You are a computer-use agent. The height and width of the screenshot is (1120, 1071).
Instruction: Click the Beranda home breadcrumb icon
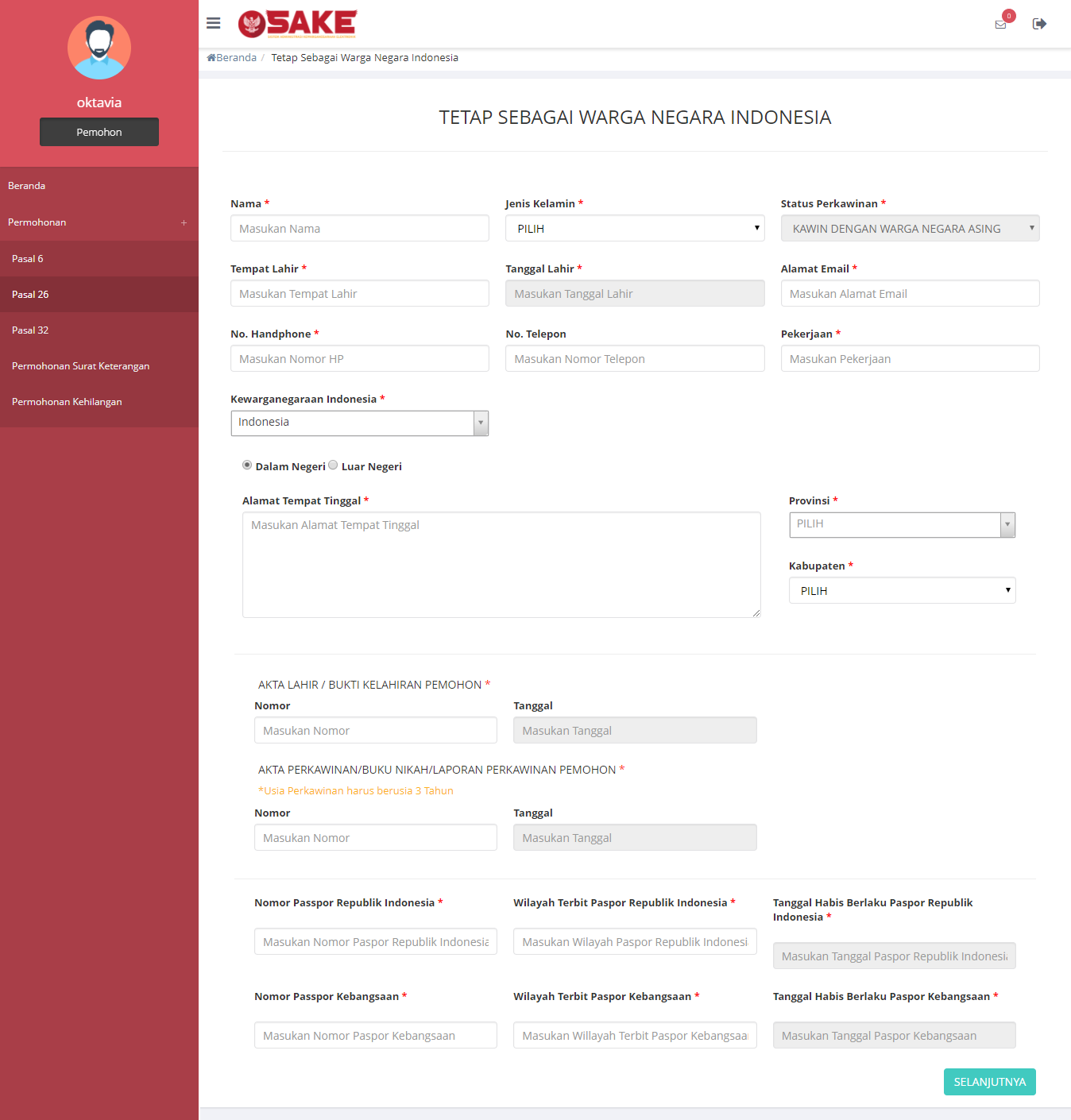tap(211, 58)
